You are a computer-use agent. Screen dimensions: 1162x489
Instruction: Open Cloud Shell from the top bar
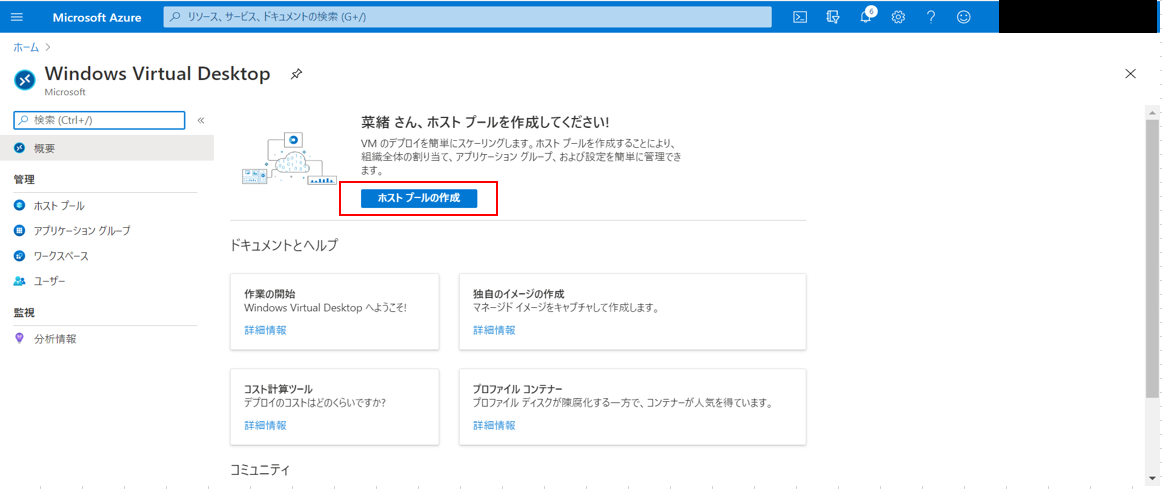(800, 17)
